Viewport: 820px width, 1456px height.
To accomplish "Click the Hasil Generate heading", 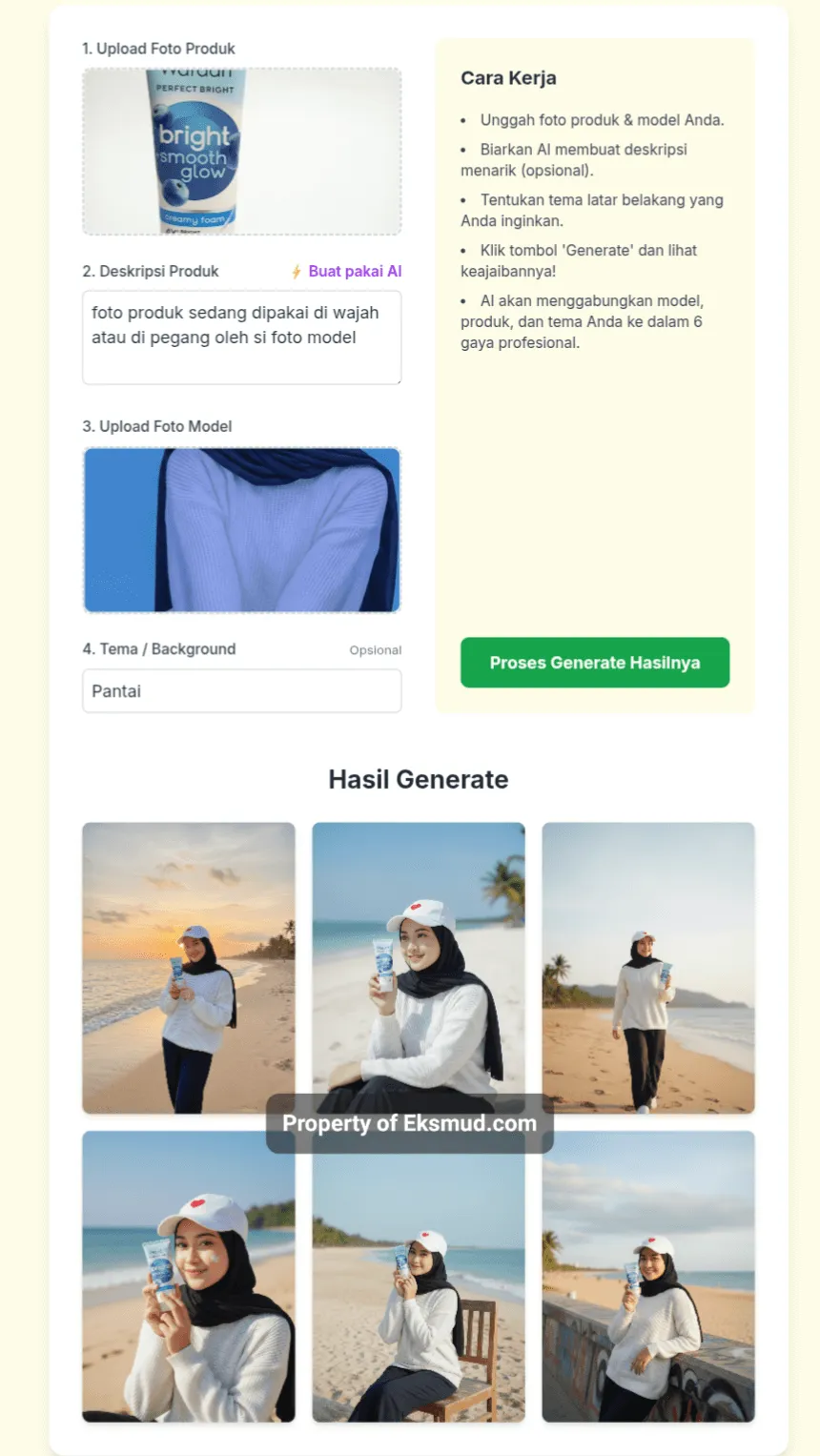I will point(419,779).
